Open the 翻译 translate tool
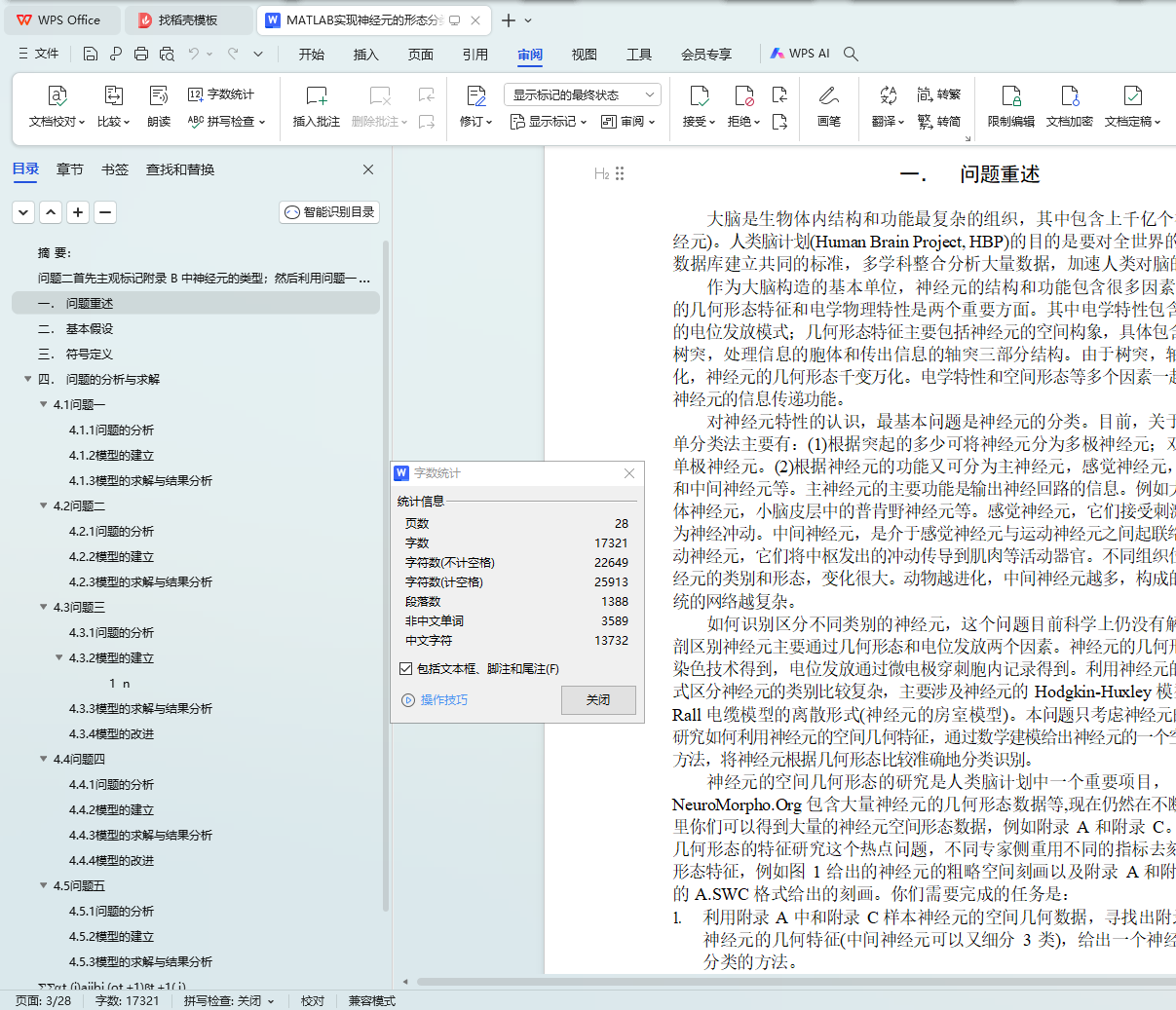1176x1010 pixels. coord(888,106)
